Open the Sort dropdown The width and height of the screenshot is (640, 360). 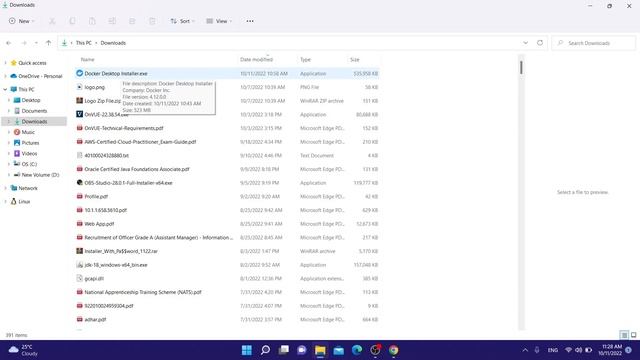point(182,21)
